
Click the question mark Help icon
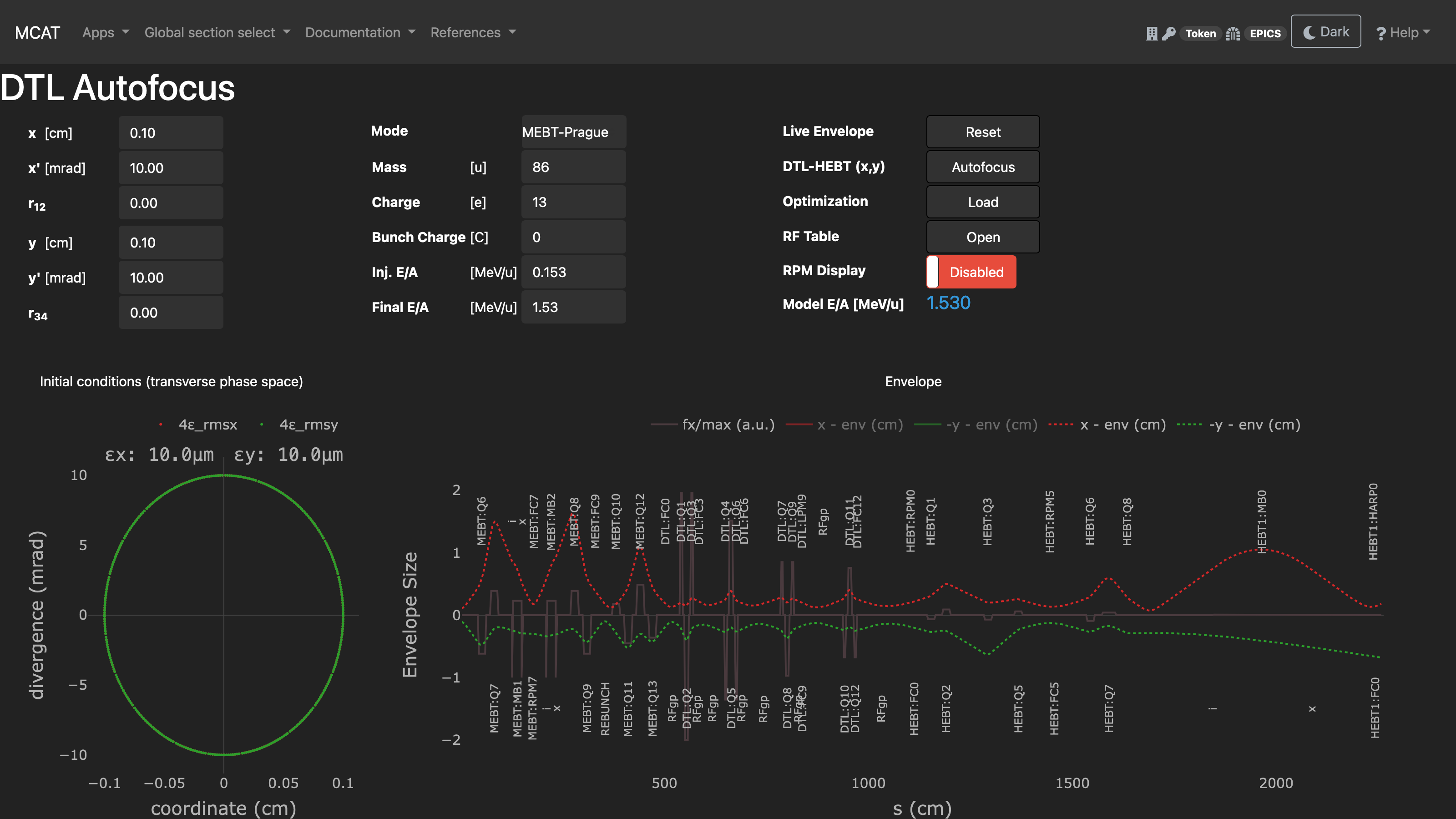point(1381,33)
